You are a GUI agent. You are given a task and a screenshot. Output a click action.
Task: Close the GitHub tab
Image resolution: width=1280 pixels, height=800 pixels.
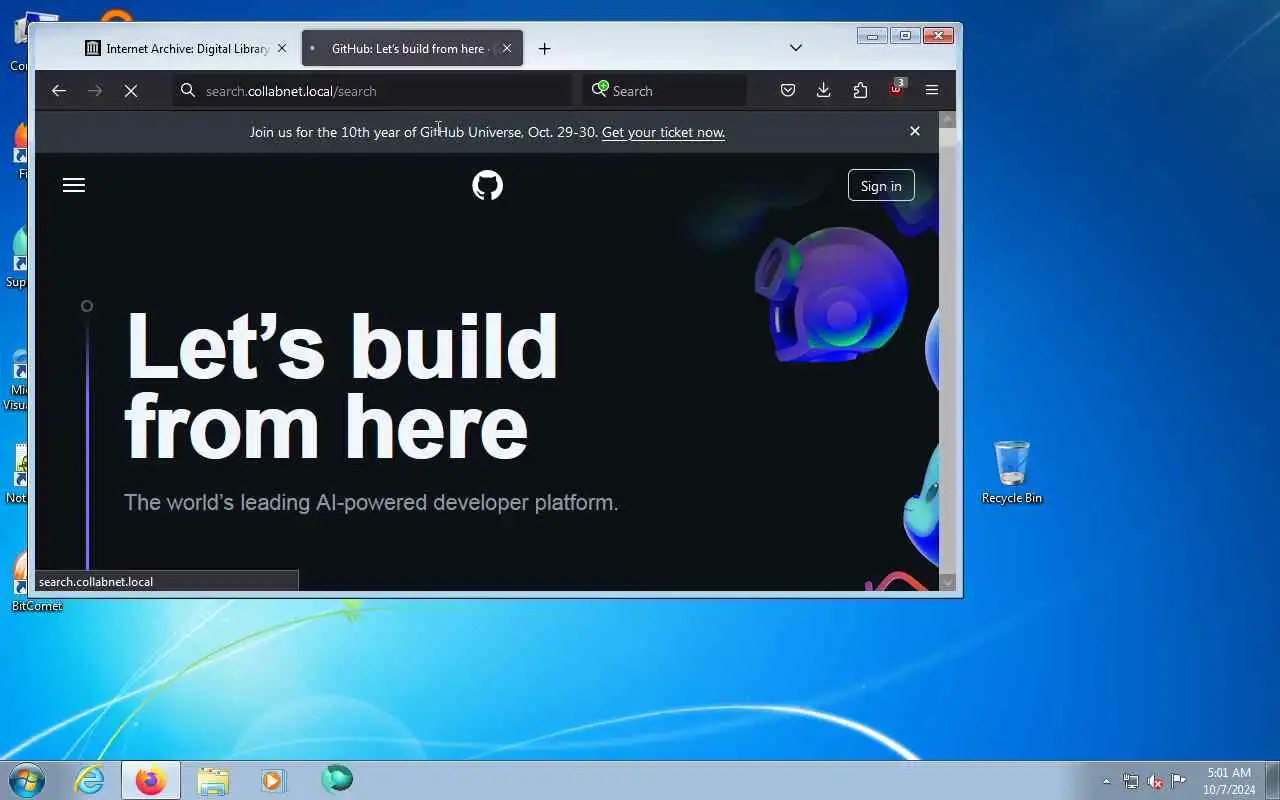tap(507, 48)
